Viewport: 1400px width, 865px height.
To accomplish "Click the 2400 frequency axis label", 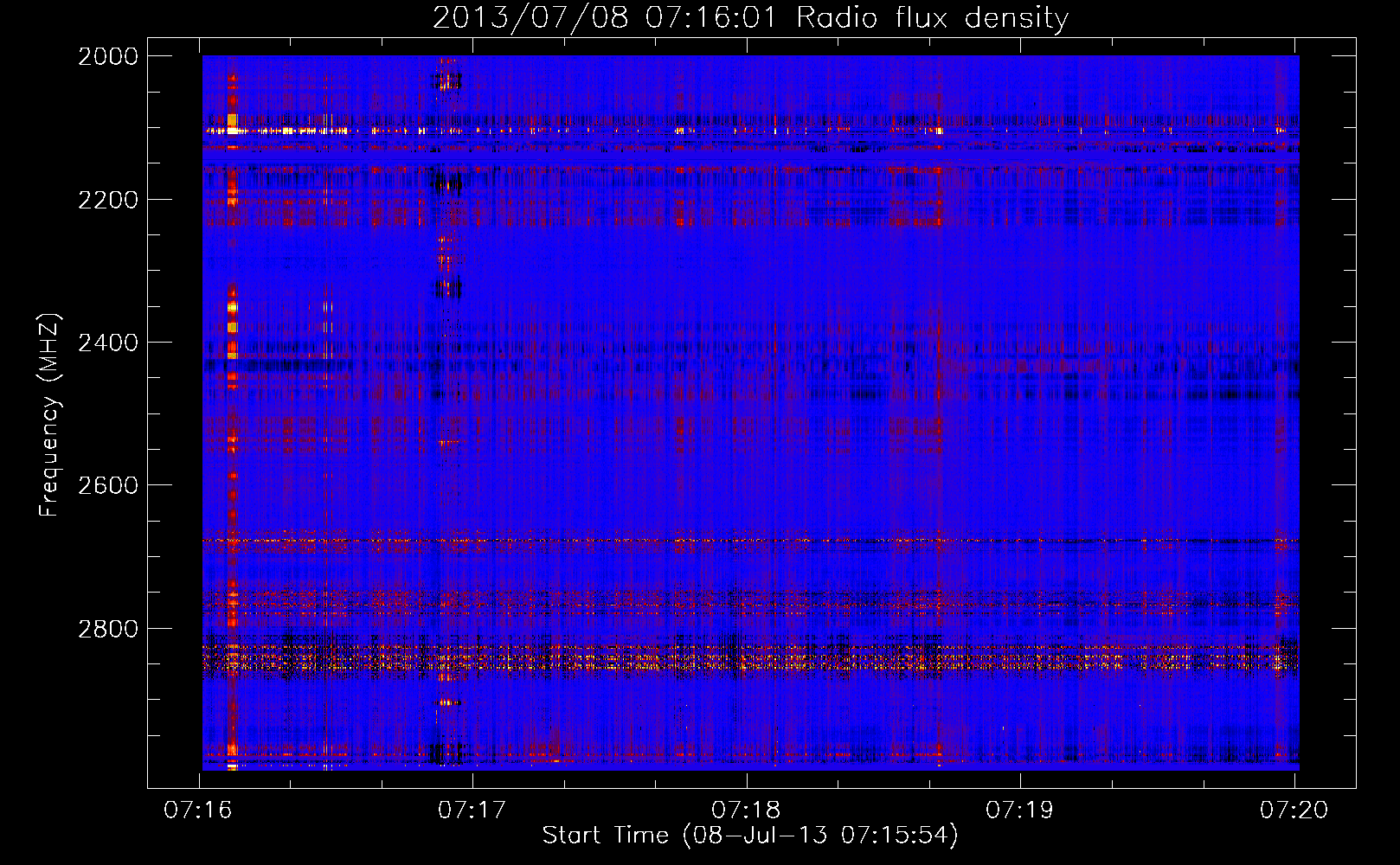I will coord(108,343).
